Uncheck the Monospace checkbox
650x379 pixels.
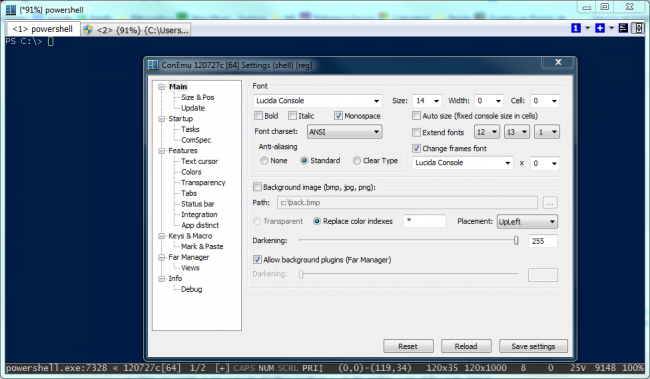click(x=338, y=116)
